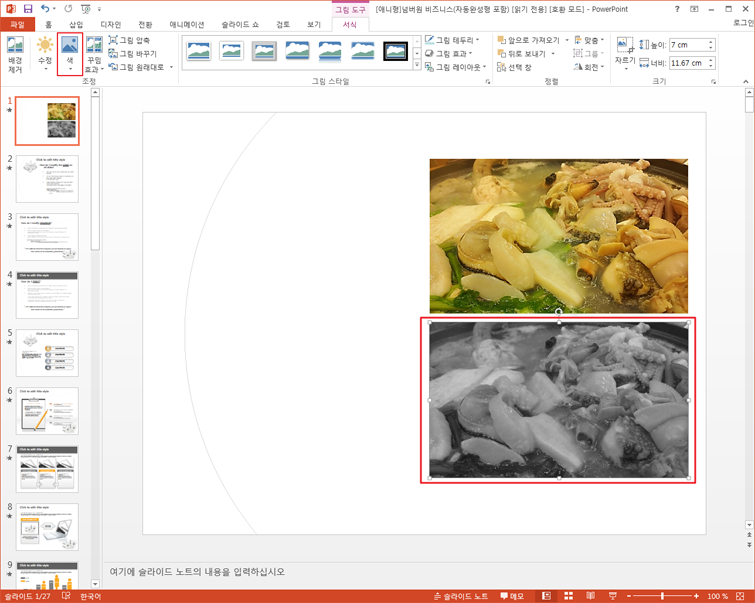Open the 뒤로 보내기 dropdown arrow
Screen dimensions: 755x603
coord(553,53)
